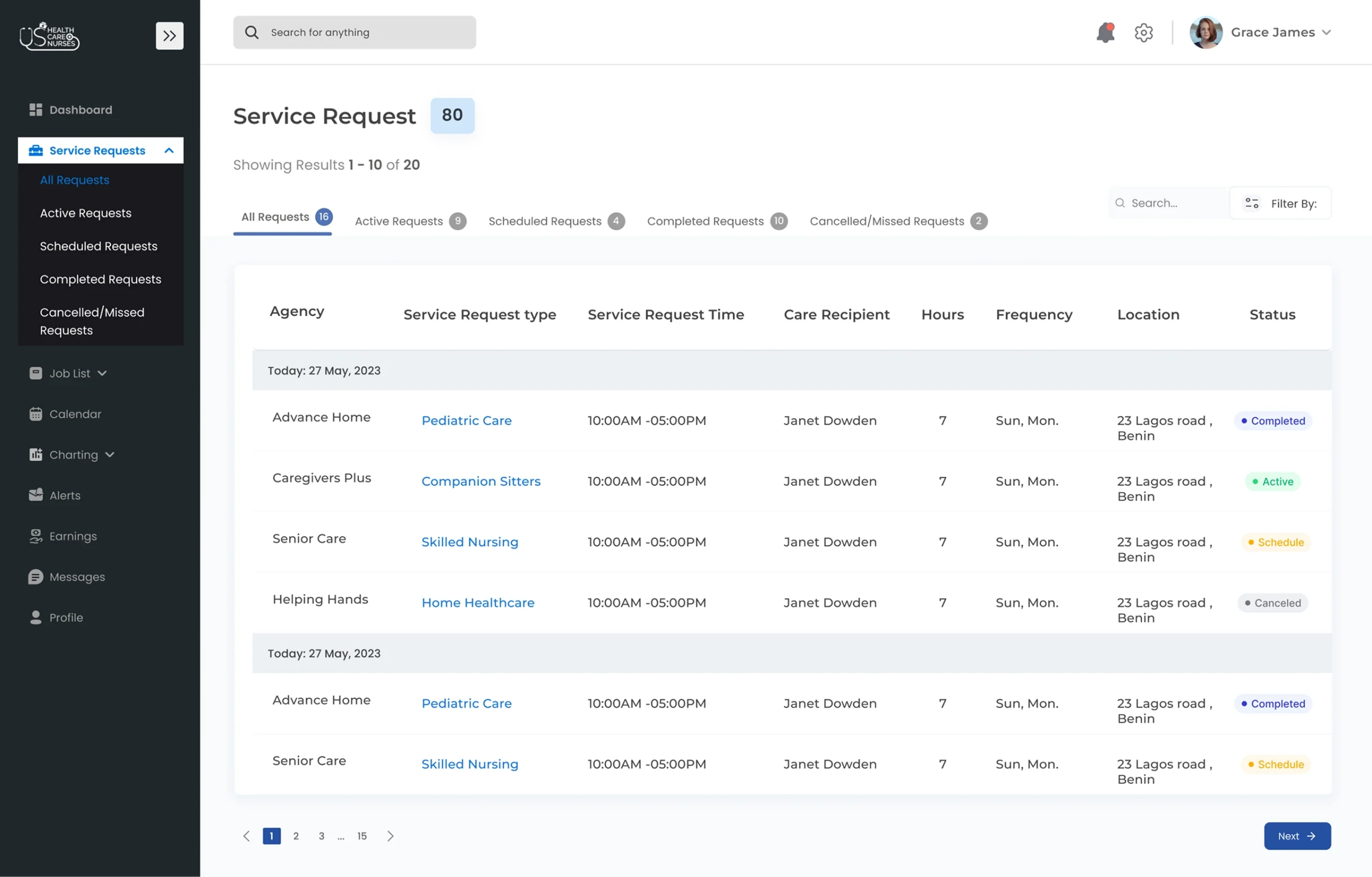The image size is (1372, 877).
Task: Open the Profile section
Action: 66,617
